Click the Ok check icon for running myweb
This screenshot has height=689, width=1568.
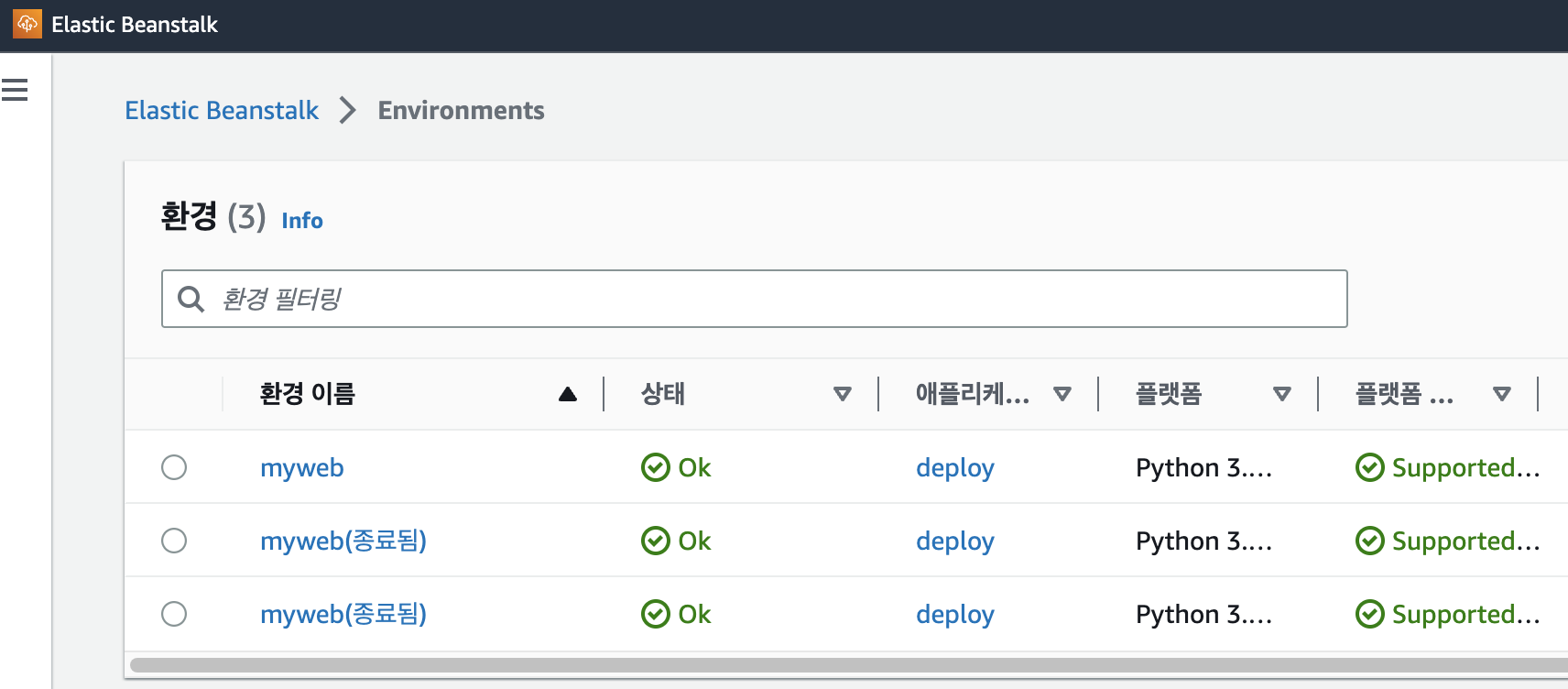pos(656,467)
